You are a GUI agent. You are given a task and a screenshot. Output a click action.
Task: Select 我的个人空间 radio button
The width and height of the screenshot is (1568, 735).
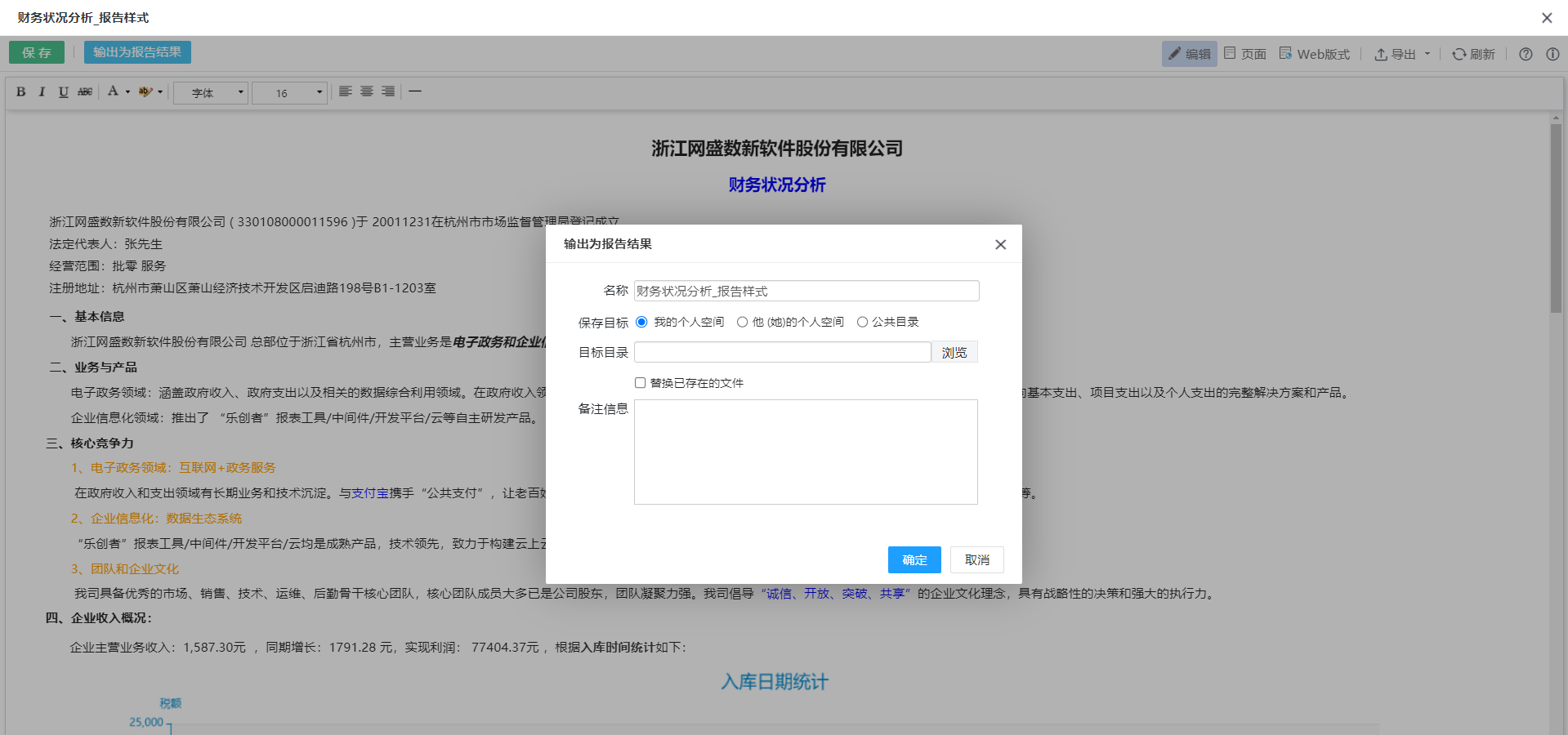coord(641,322)
